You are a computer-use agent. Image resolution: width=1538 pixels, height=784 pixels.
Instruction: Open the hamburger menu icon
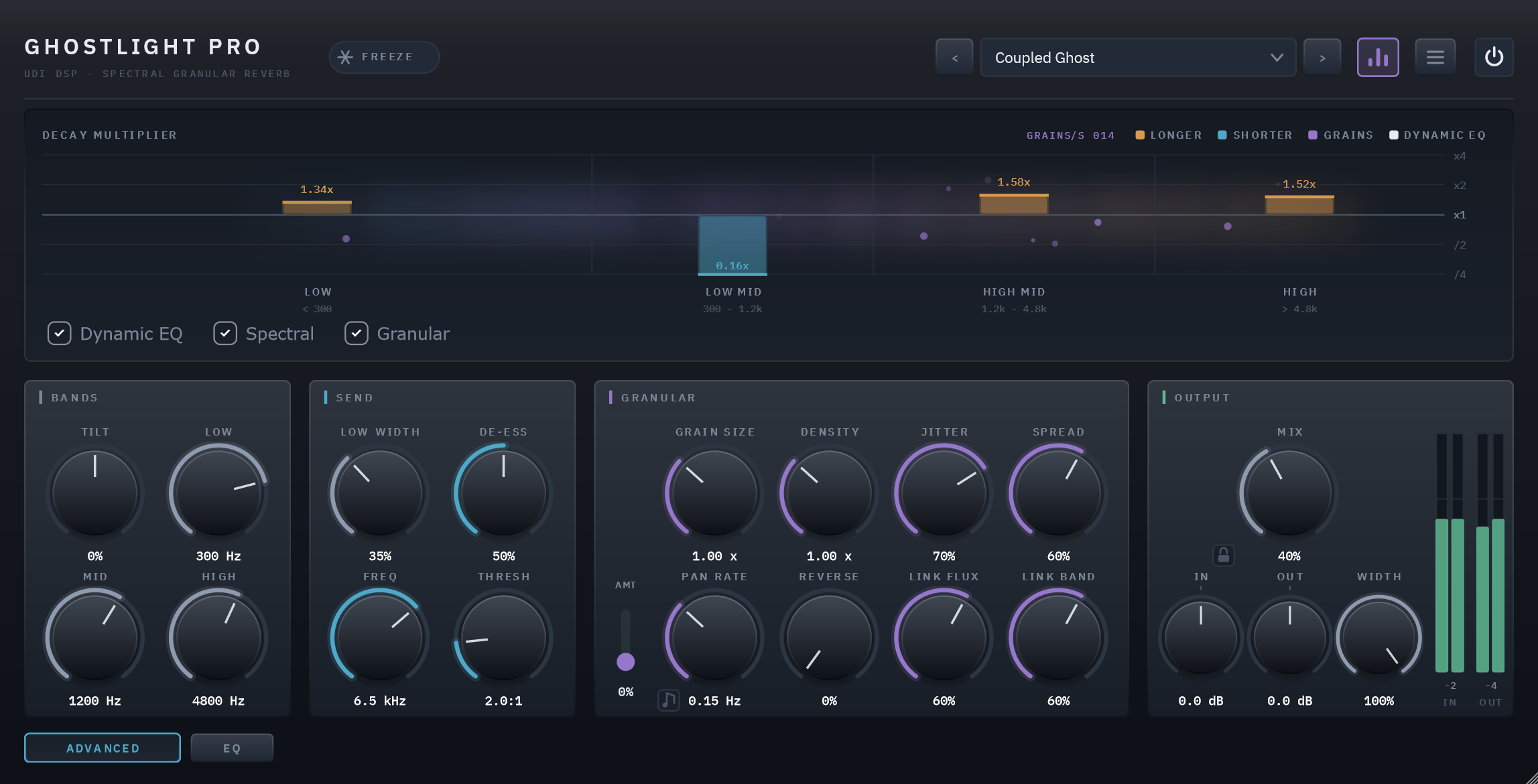[1435, 58]
